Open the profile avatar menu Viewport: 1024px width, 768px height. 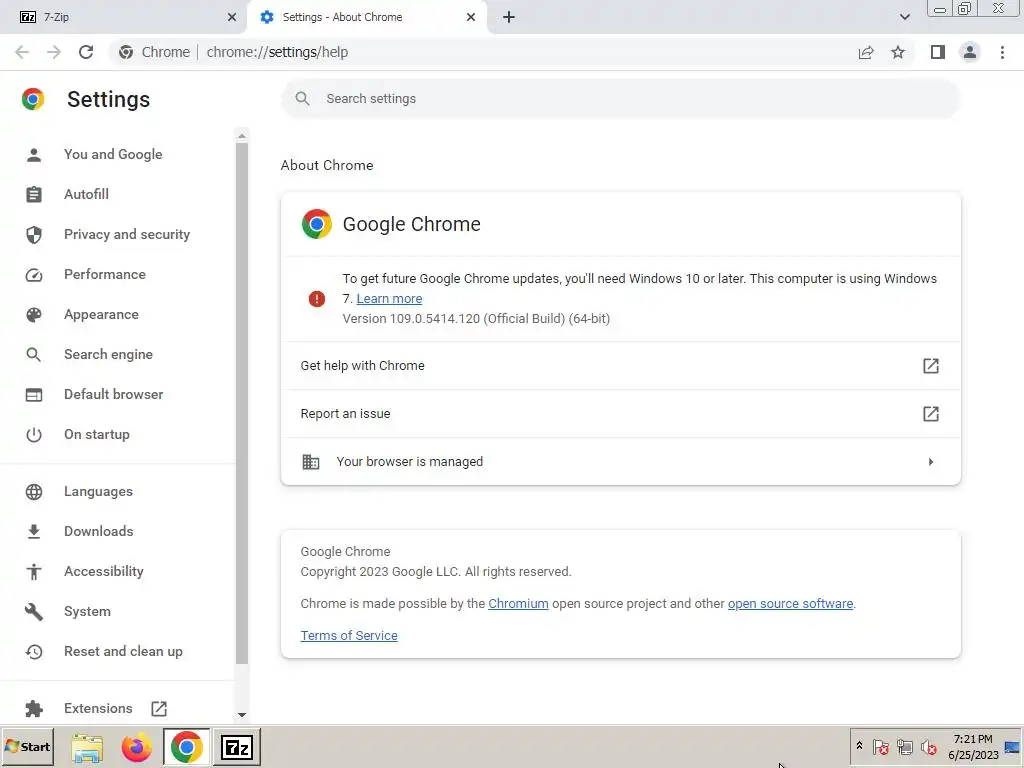(x=970, y=52)
